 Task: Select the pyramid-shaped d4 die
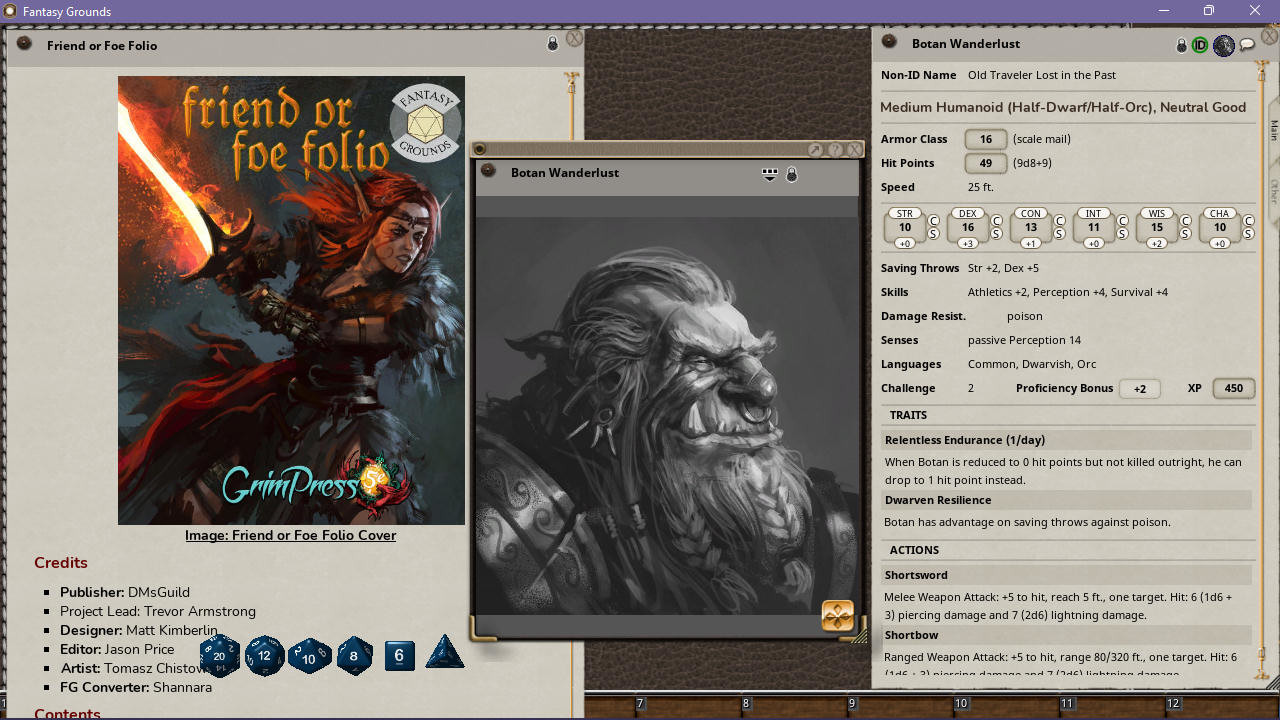(x=444, y=656)
